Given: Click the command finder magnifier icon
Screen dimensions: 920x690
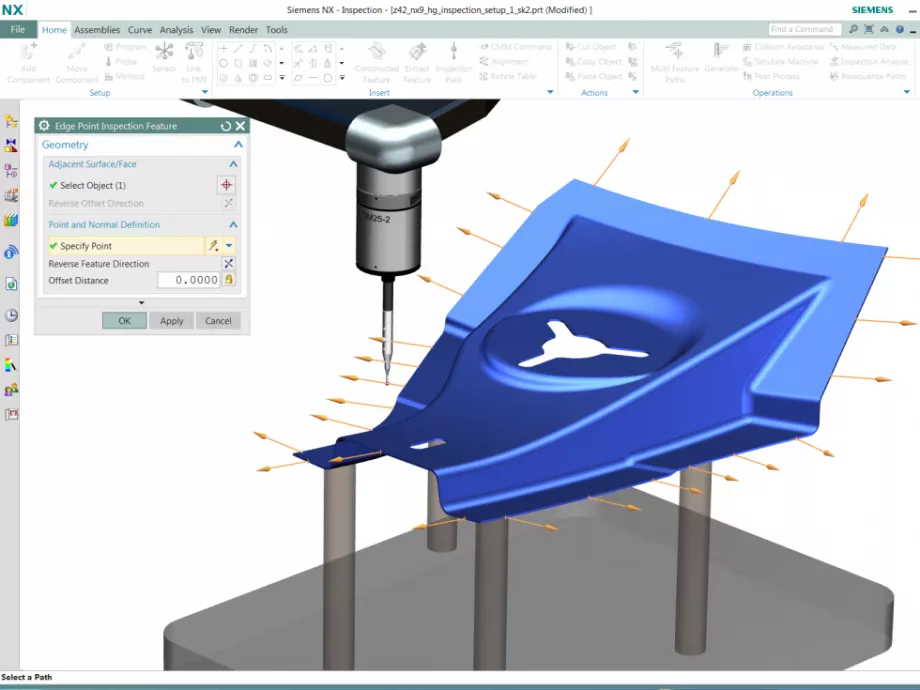Looking at the screenshot, I should [853, 29].
